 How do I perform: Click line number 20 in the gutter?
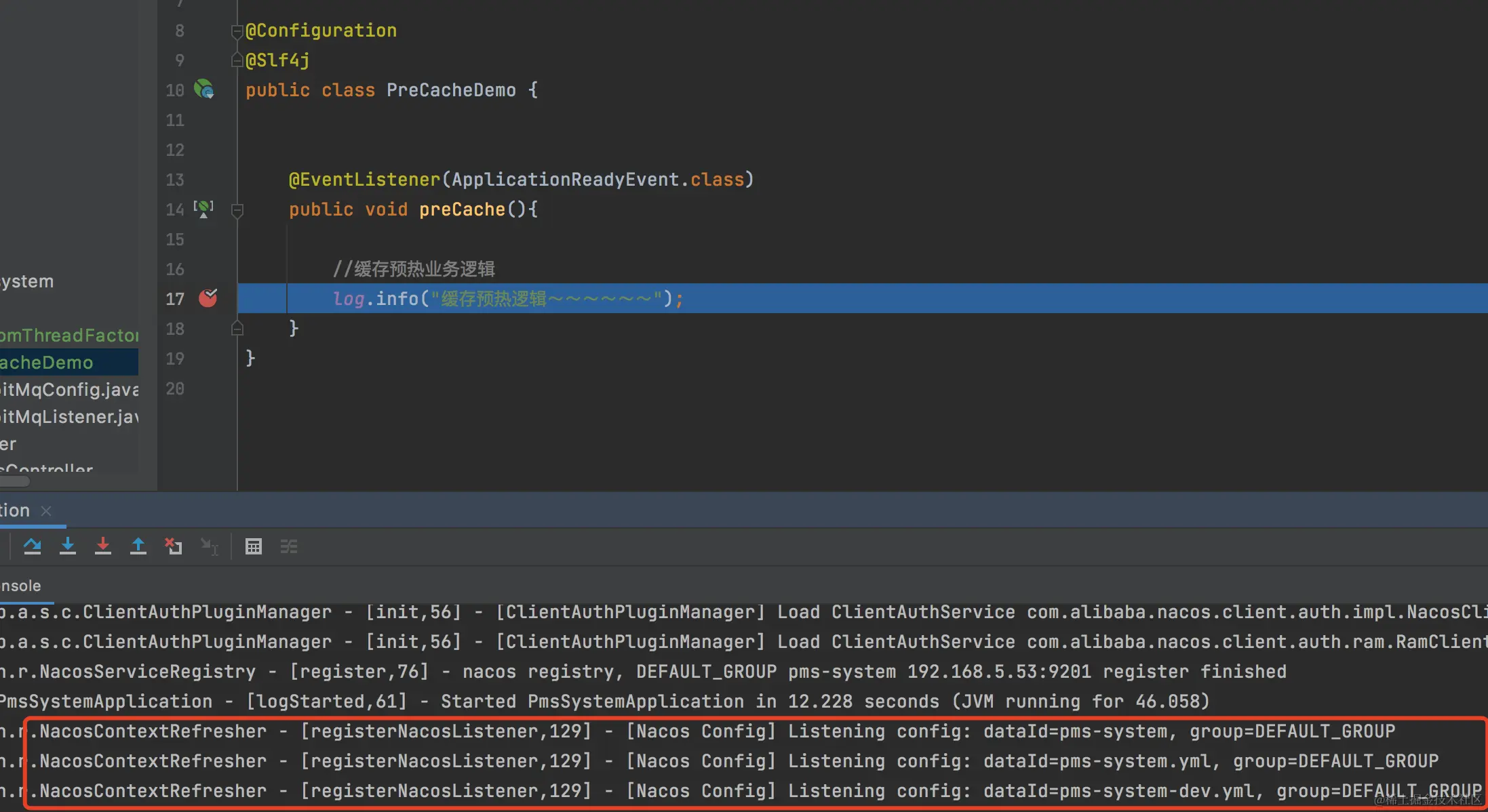pyautogui.click(x=175, y=388)
